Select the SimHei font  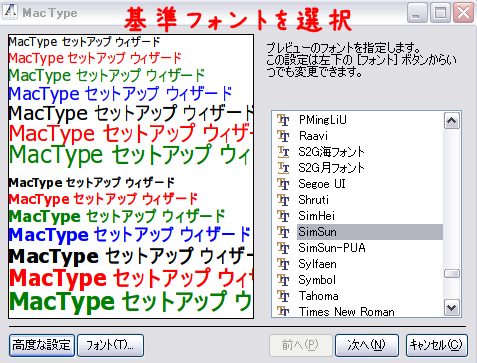click(x=316, y=216)
